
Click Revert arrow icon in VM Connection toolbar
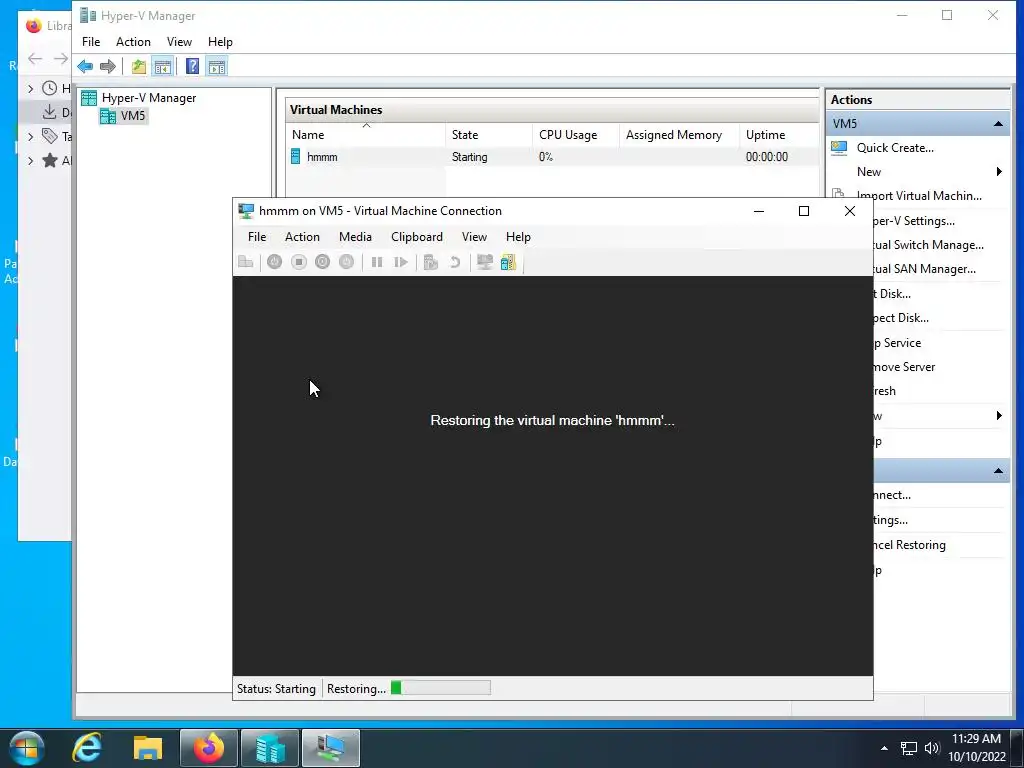click(455, 262)
